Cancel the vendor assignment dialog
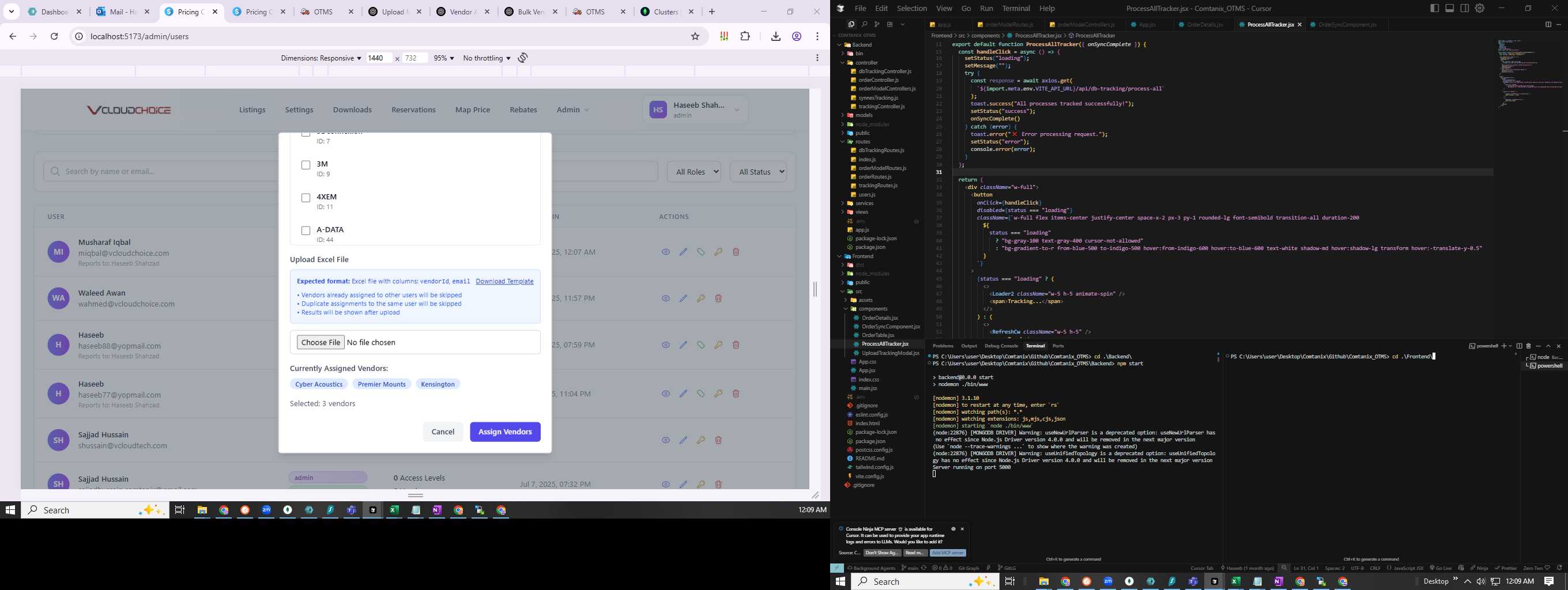1568x590 pixels. [x=443, y=432]
